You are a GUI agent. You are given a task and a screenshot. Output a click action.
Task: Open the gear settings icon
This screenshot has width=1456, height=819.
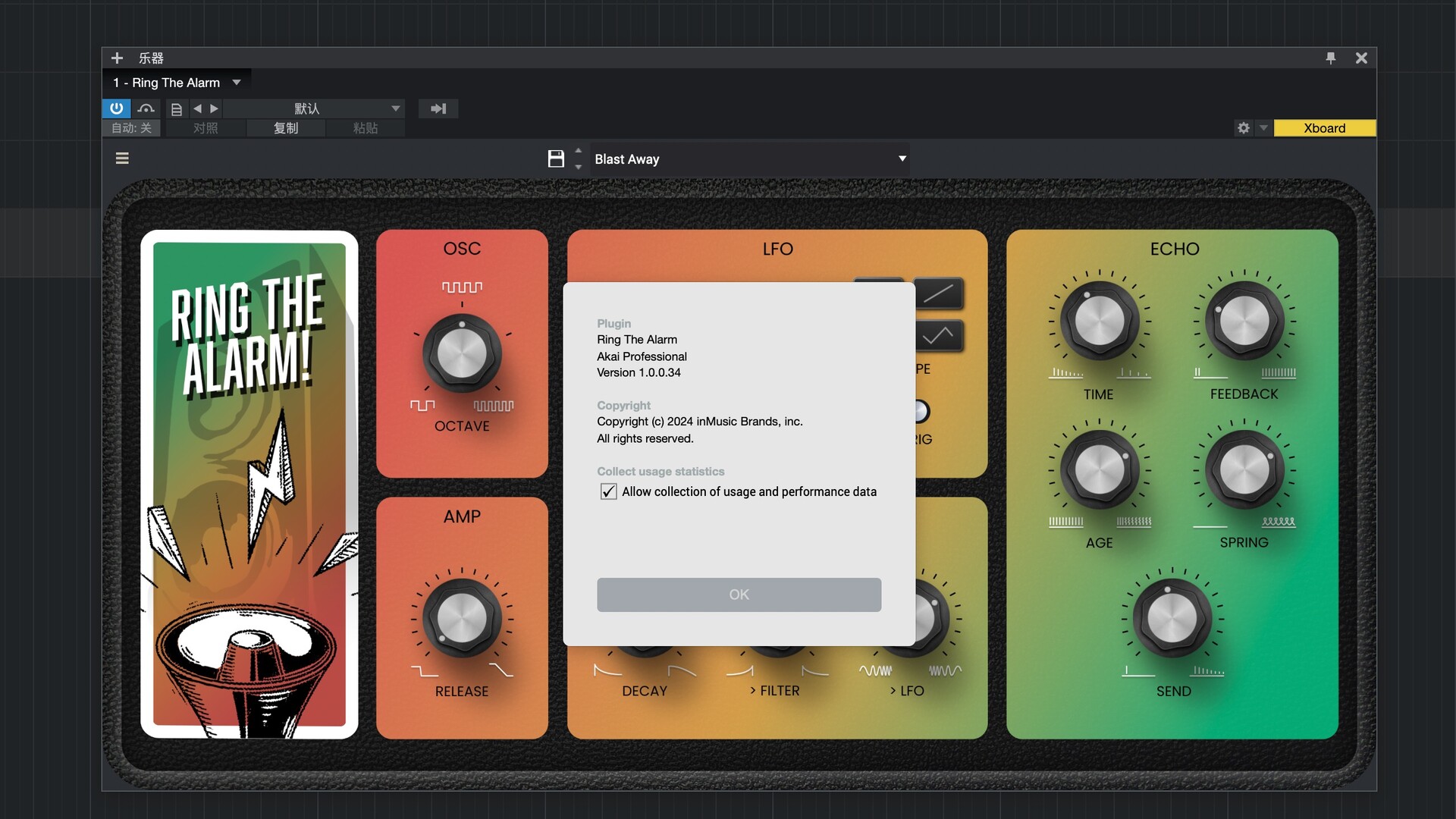[x=1243, y=128]
